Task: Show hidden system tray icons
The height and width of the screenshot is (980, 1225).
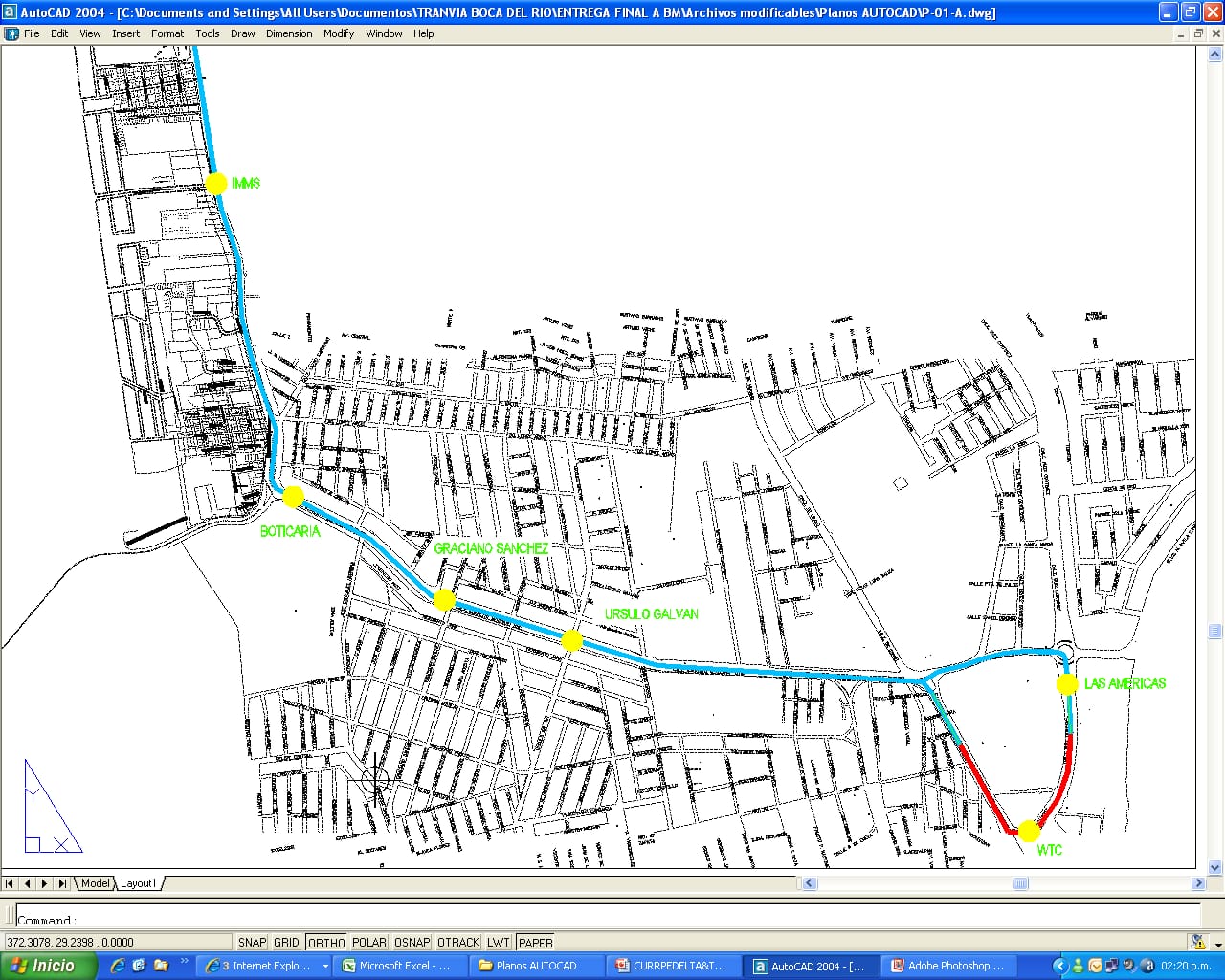Action: (x=1059, y=966)
